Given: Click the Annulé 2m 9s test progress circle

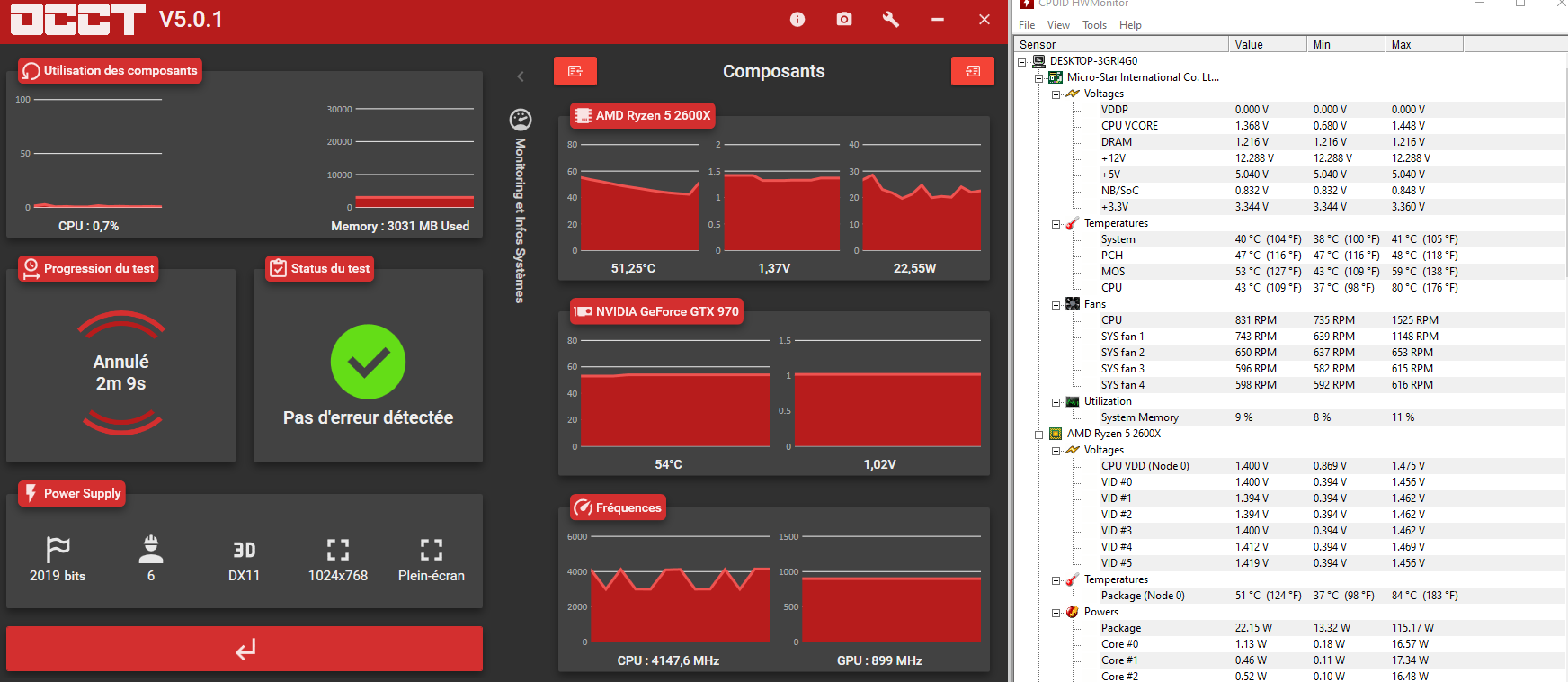Looking at the screenshot, I should pyautogui.click(x=121, y=372).
